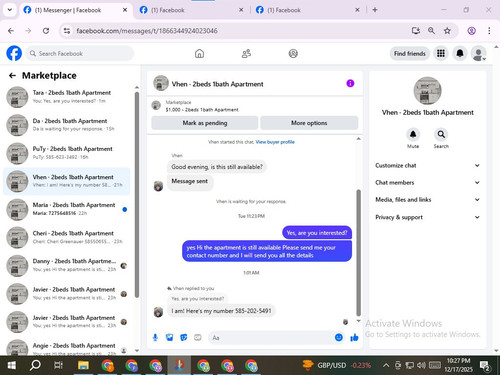Open Da's apartment conversation

(67, 125)
